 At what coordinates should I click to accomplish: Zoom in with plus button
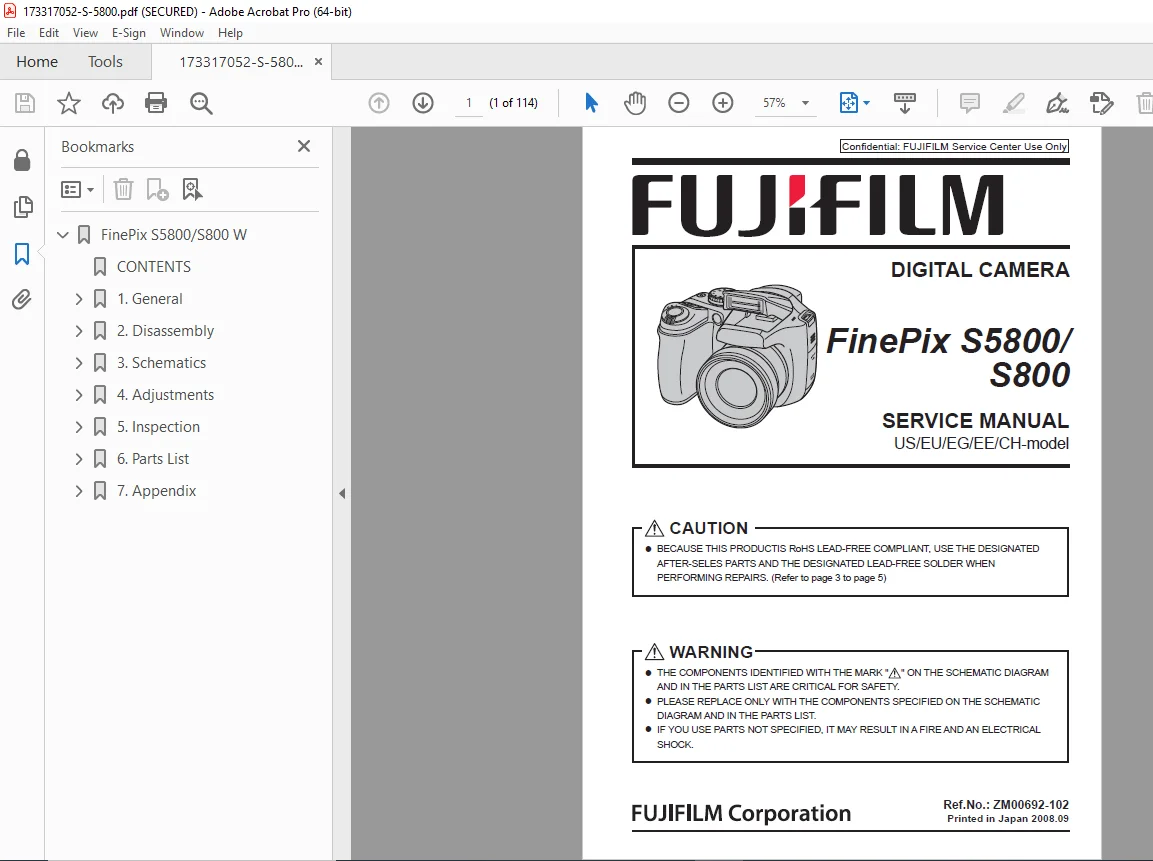[723, 103]
